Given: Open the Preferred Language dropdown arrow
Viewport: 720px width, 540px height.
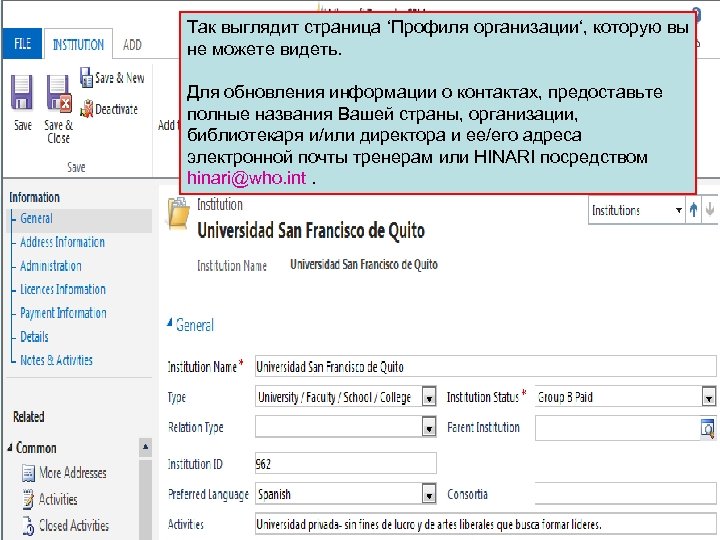Looking at the screenshot, I should 429,495.
